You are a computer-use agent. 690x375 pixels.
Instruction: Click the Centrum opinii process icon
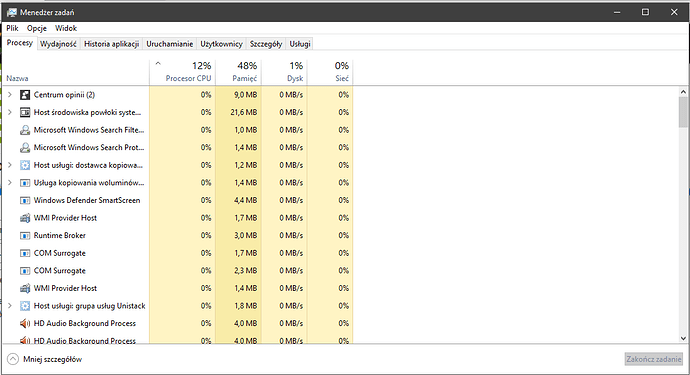25,95
